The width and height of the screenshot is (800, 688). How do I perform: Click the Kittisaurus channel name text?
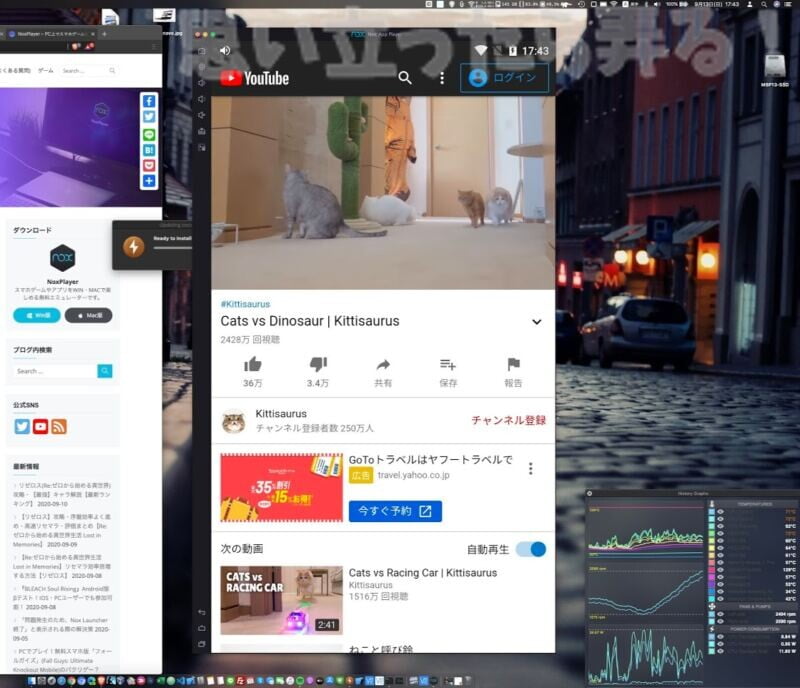click(x=281, y=413)
